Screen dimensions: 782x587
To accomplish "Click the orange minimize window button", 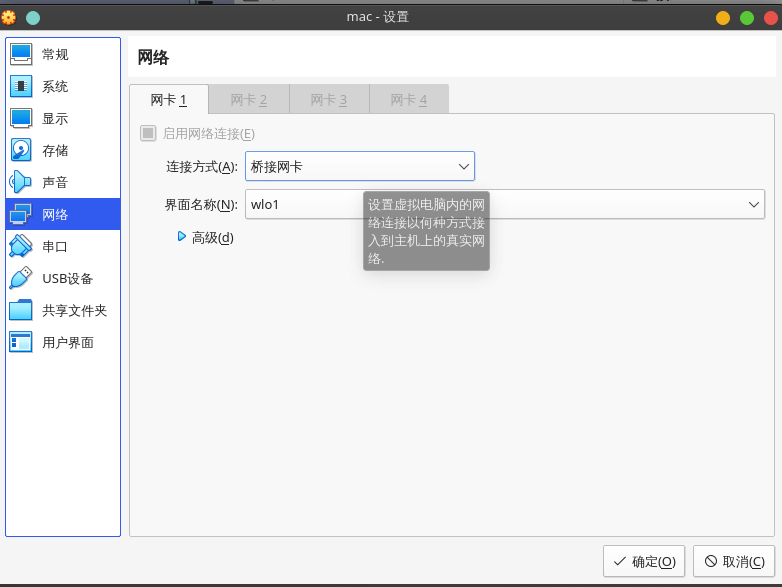I will 723,18.
